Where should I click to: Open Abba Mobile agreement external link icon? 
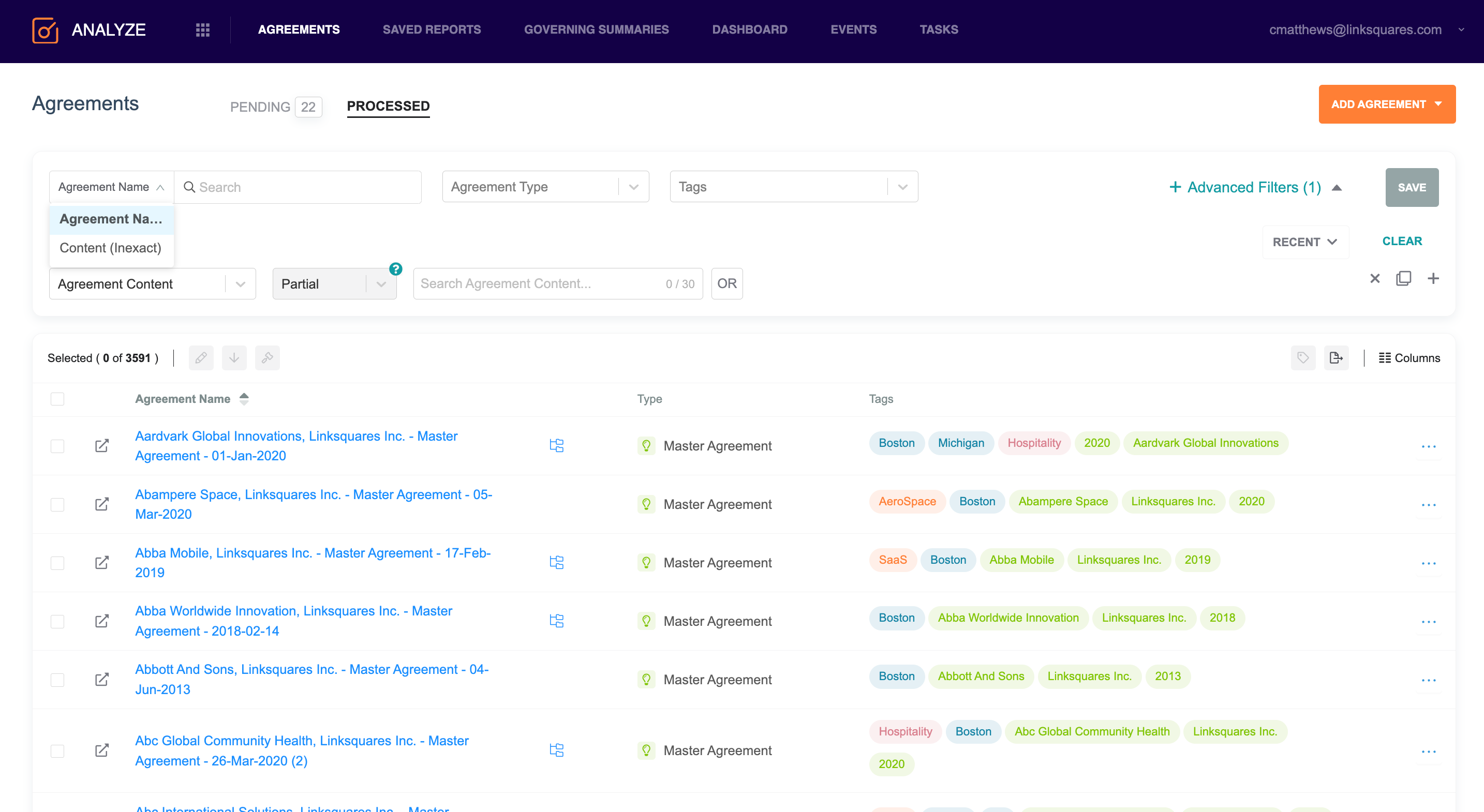click(102, 563)
